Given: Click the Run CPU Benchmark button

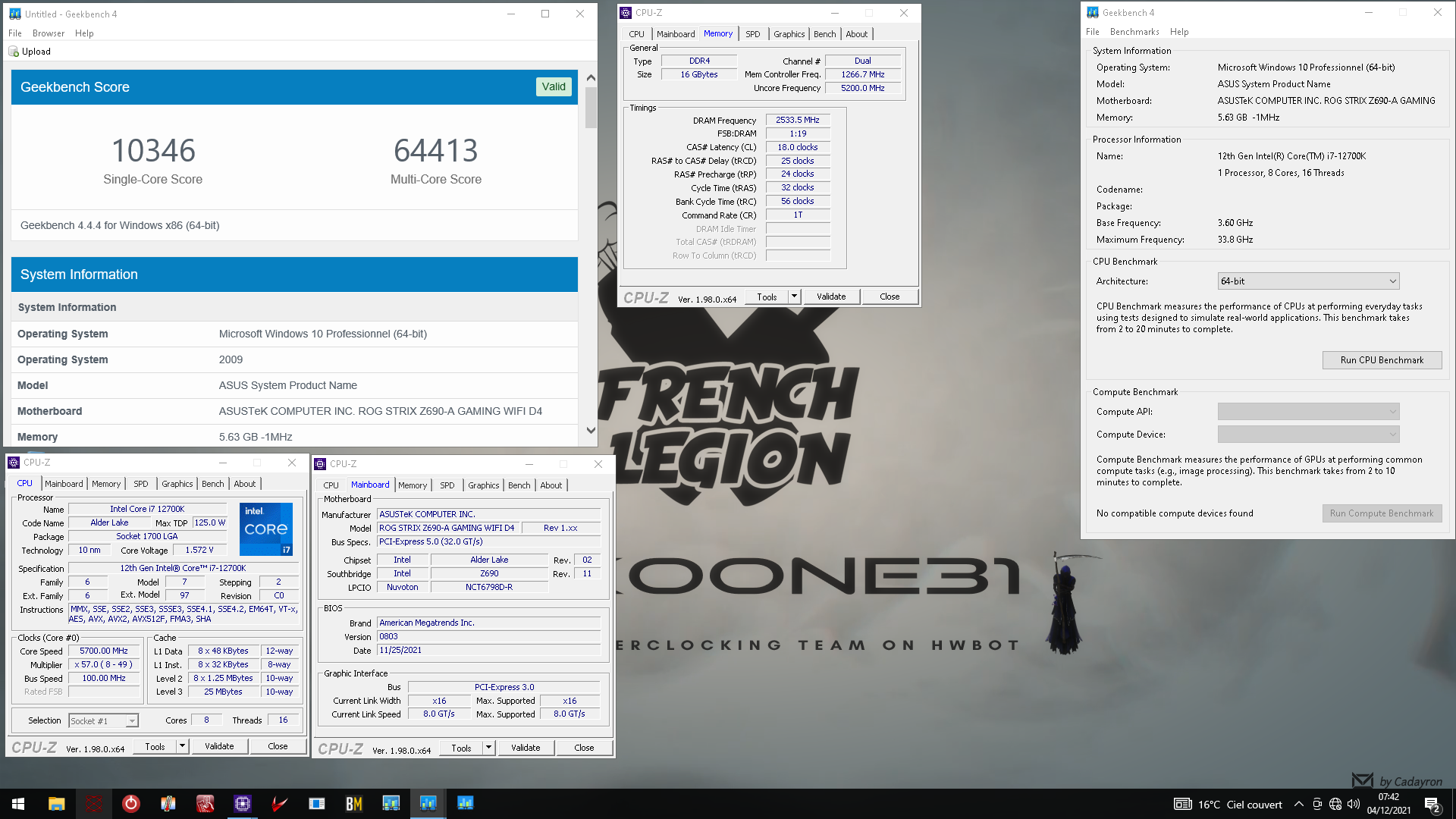Looking at the screenshot, I should [1382, 360].
